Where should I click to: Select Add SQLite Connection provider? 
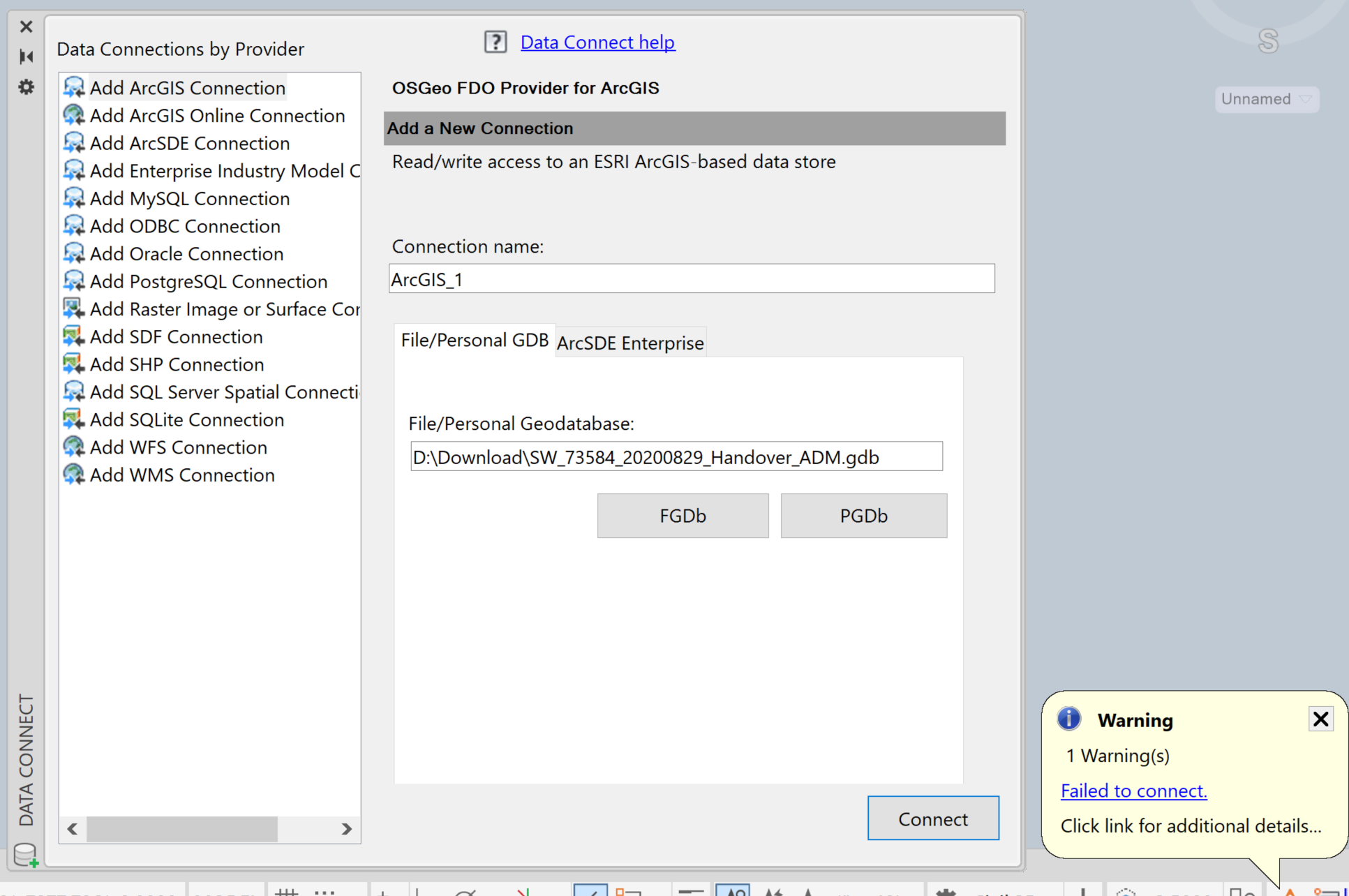click(186, 419)
